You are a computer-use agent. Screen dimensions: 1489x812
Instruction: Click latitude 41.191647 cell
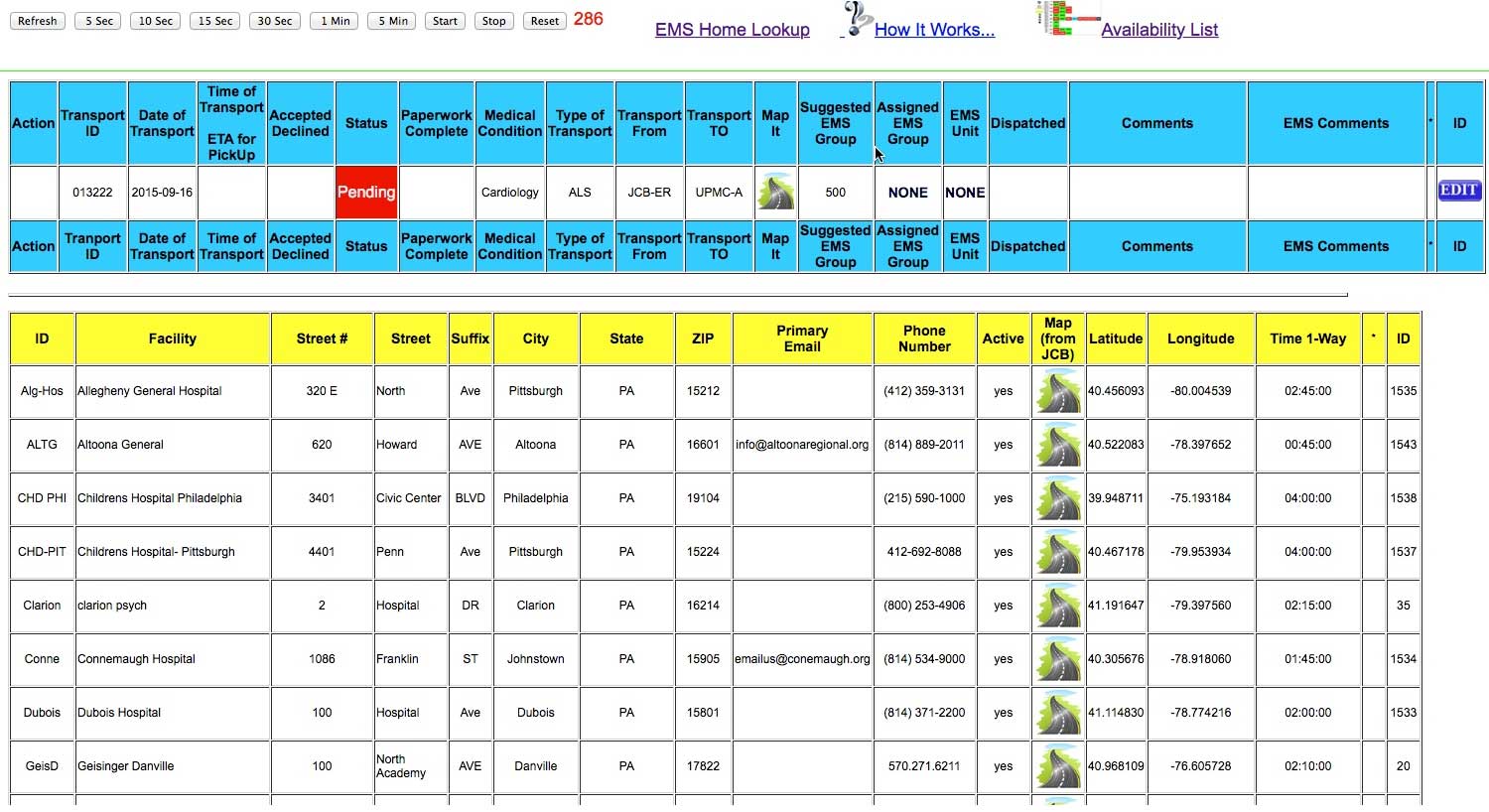(1116, 606)
